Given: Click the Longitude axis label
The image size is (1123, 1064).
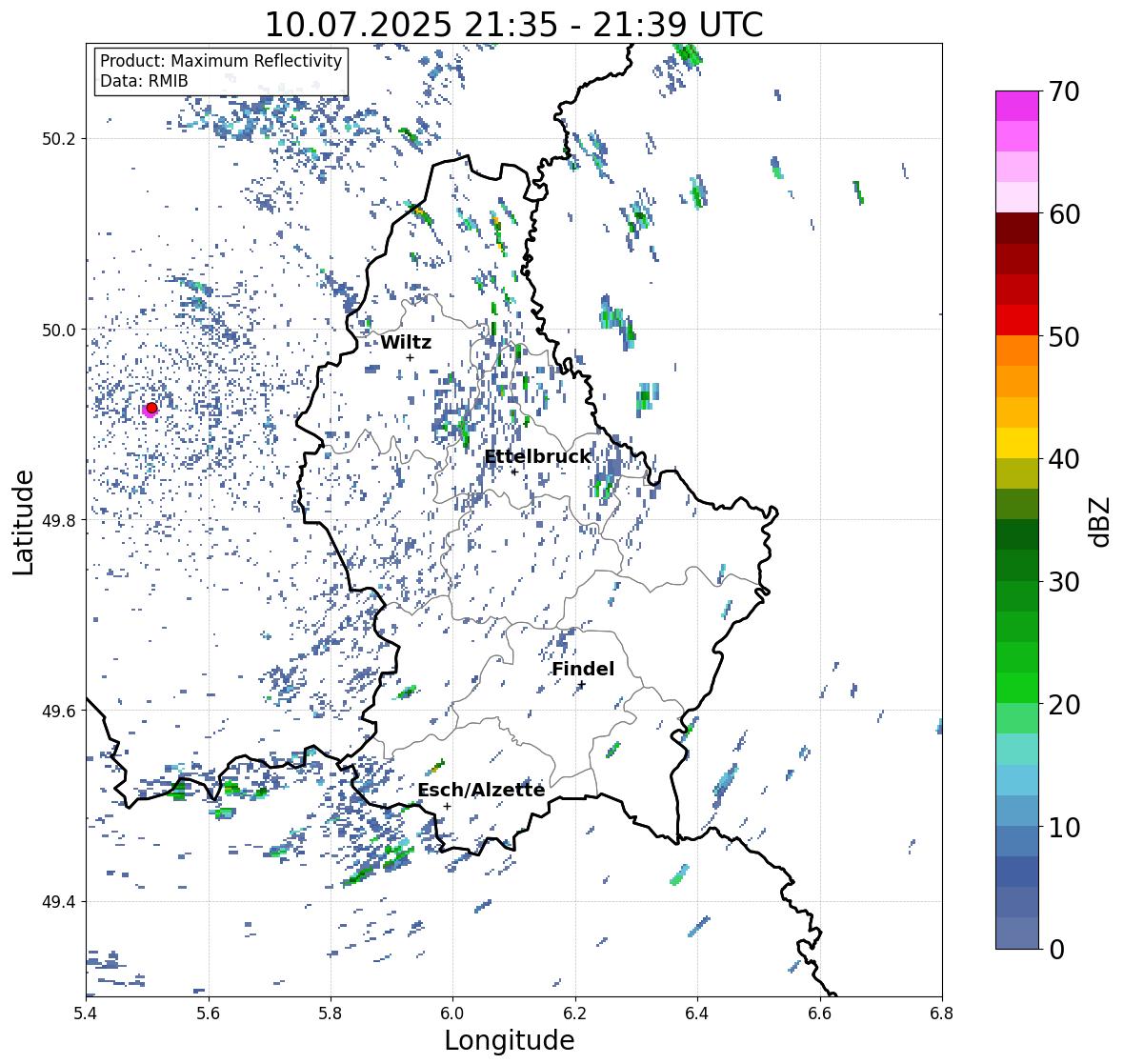Looking at the screenshot, I should click(x=510, y=1040).
